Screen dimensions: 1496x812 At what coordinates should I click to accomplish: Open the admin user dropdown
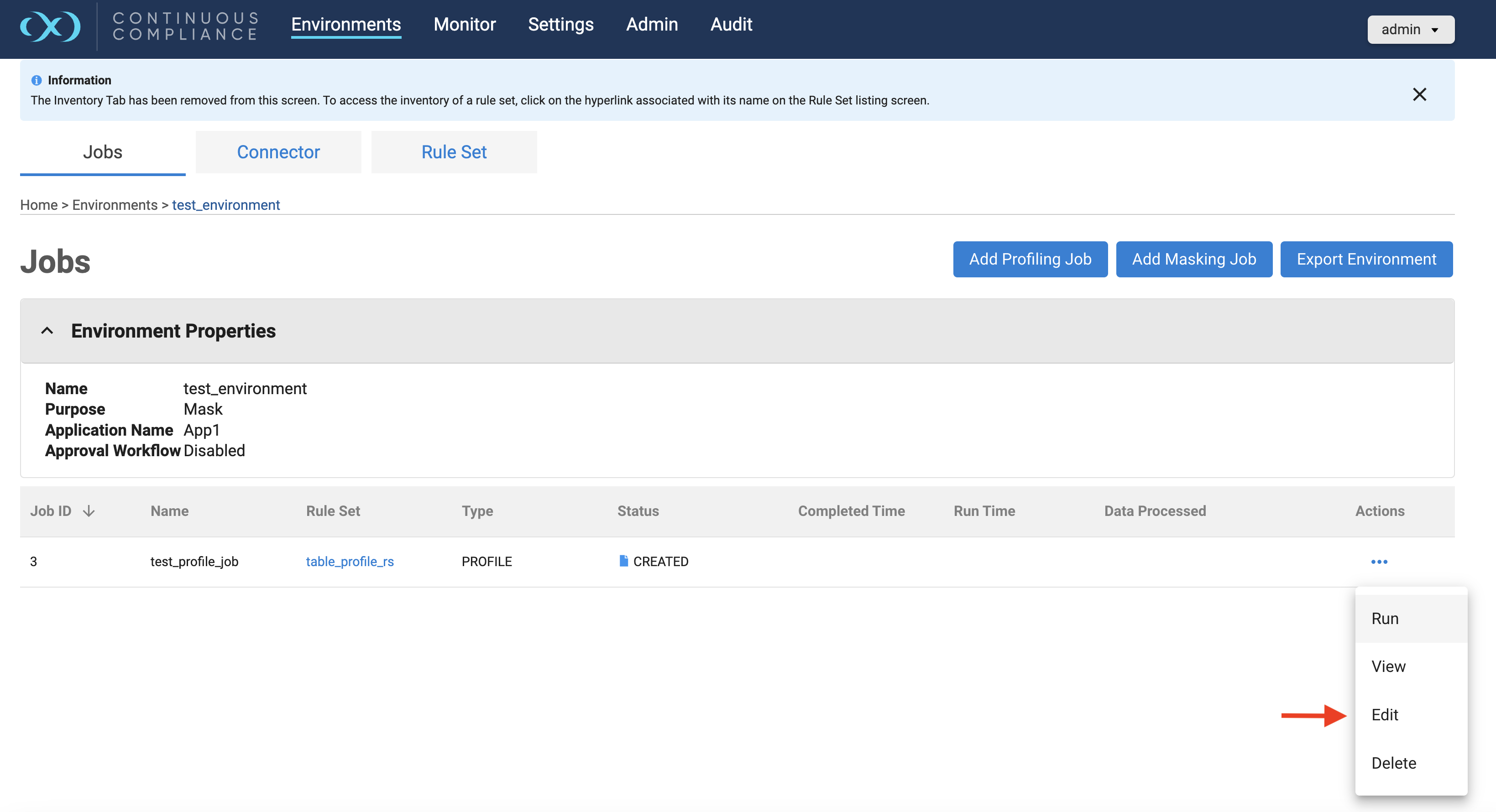pyautogui.click(x=1410, y=29)
